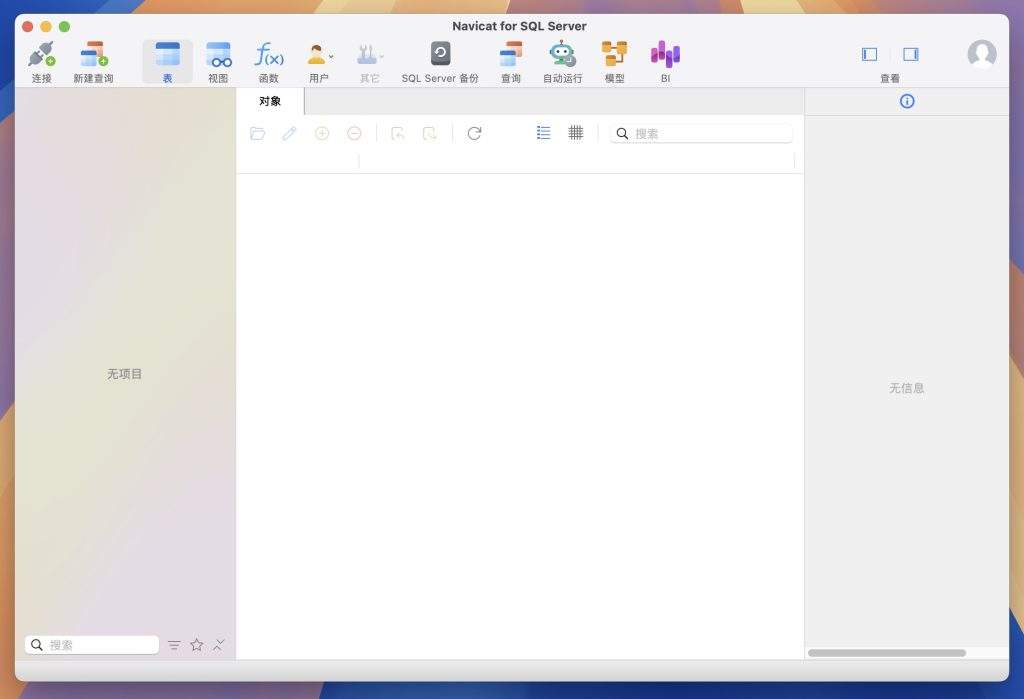Collapse all items in navigation pane
This screenshot has height=699, width=1024.
coord(219,645)
